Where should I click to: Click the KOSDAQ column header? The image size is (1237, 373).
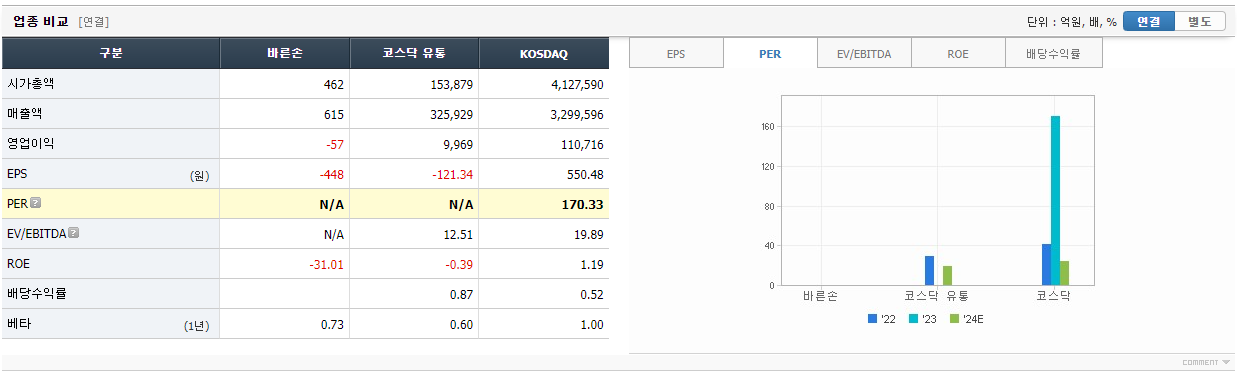pyautogui.click(x=544, y=53)
